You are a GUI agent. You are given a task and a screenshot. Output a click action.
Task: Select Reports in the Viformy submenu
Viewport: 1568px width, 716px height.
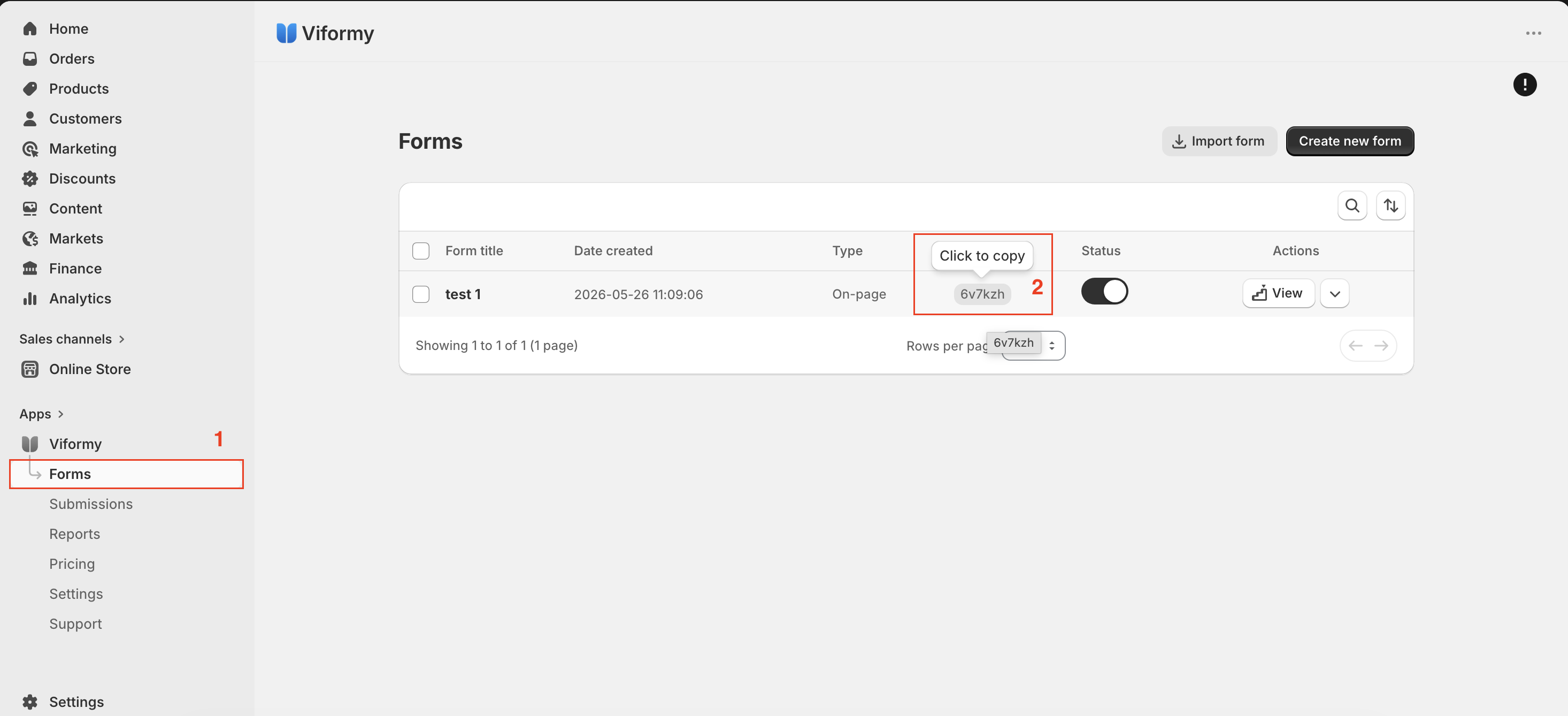tap(74, 534)
